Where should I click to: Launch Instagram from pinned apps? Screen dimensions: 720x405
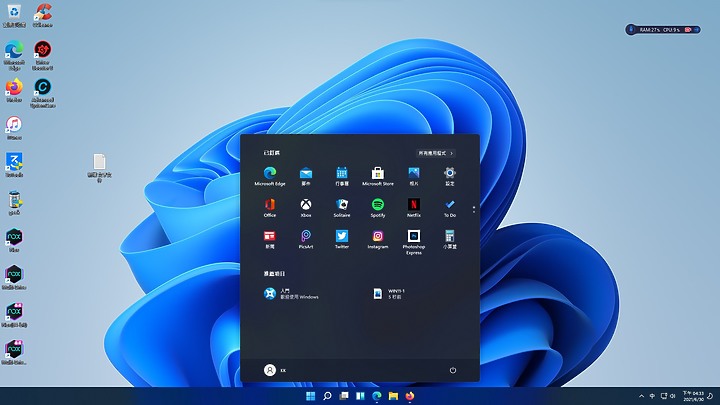pyautogui.click(x=377, y=240)
